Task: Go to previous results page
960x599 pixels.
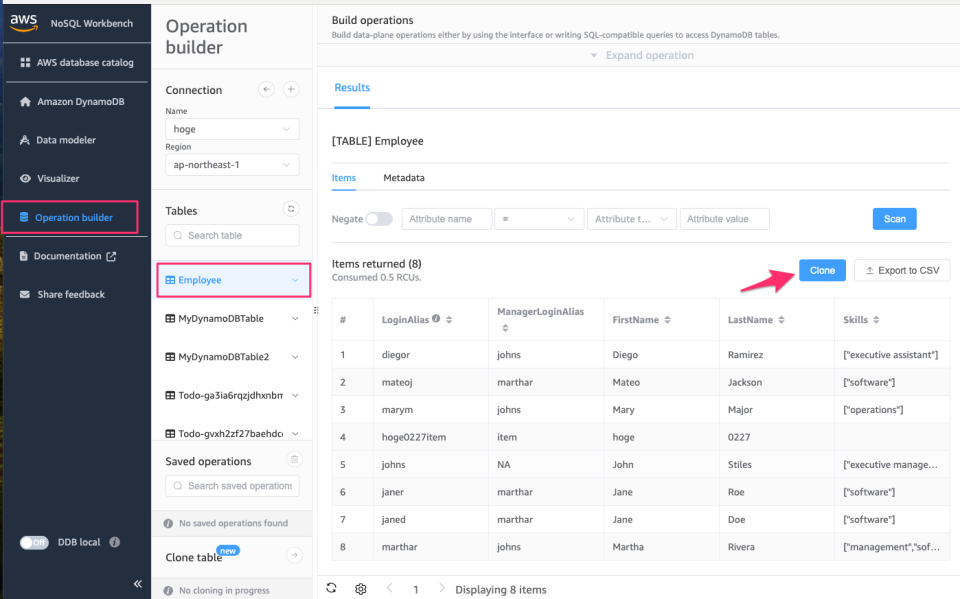Action: click(x=389, y=588)
